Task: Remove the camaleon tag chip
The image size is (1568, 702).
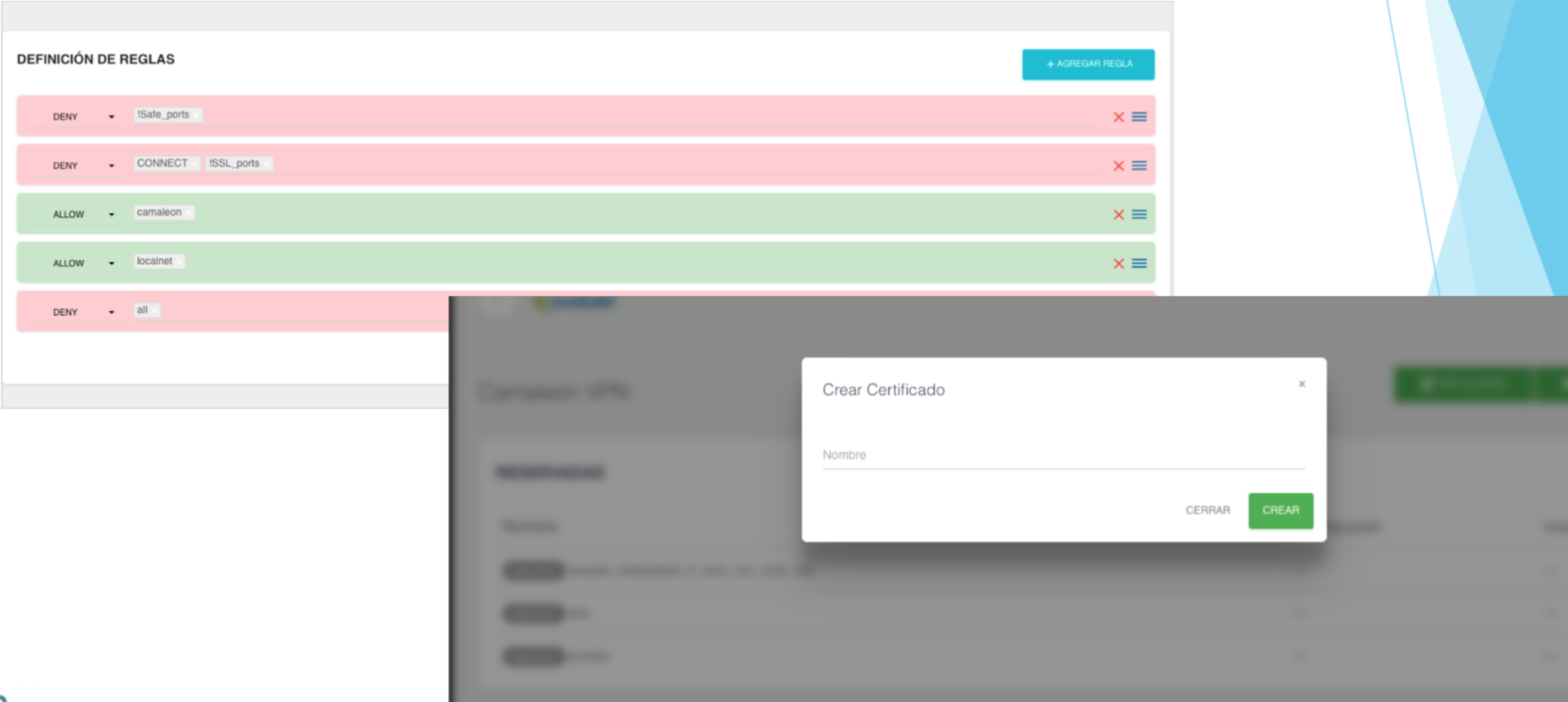Action: coord(189,213)
